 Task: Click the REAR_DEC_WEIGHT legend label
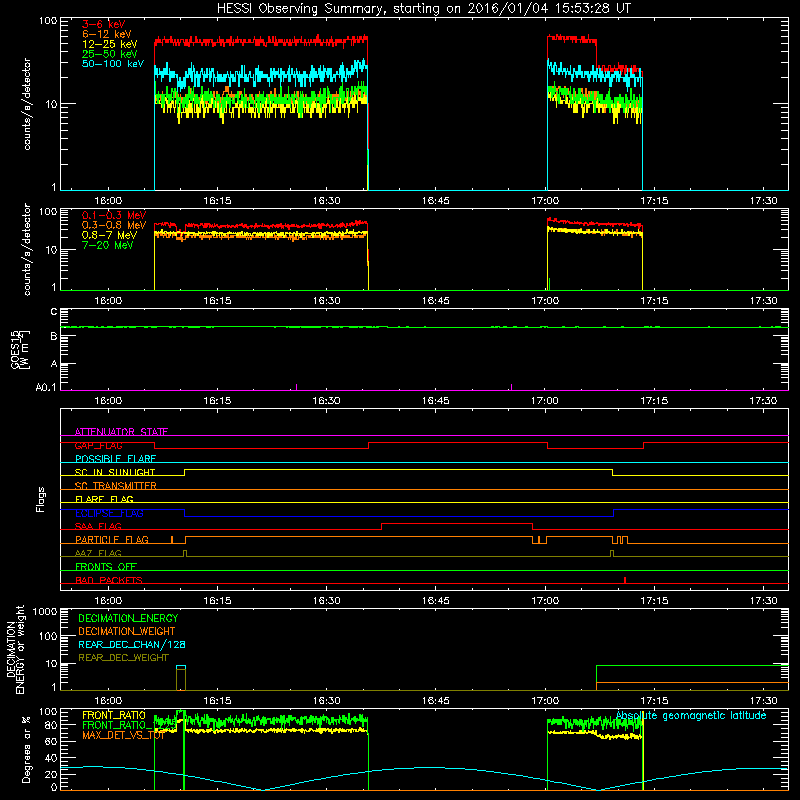point(123,658)
